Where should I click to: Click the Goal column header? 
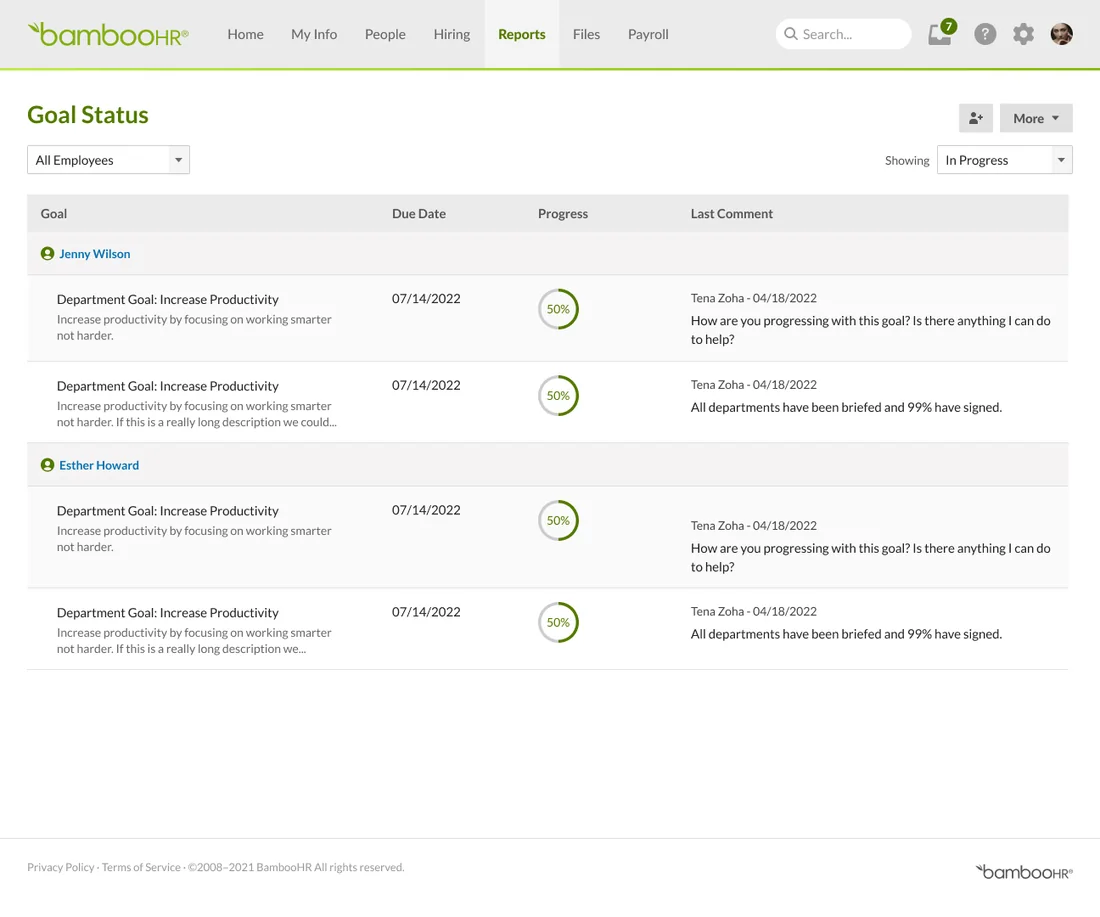(53, 213)
